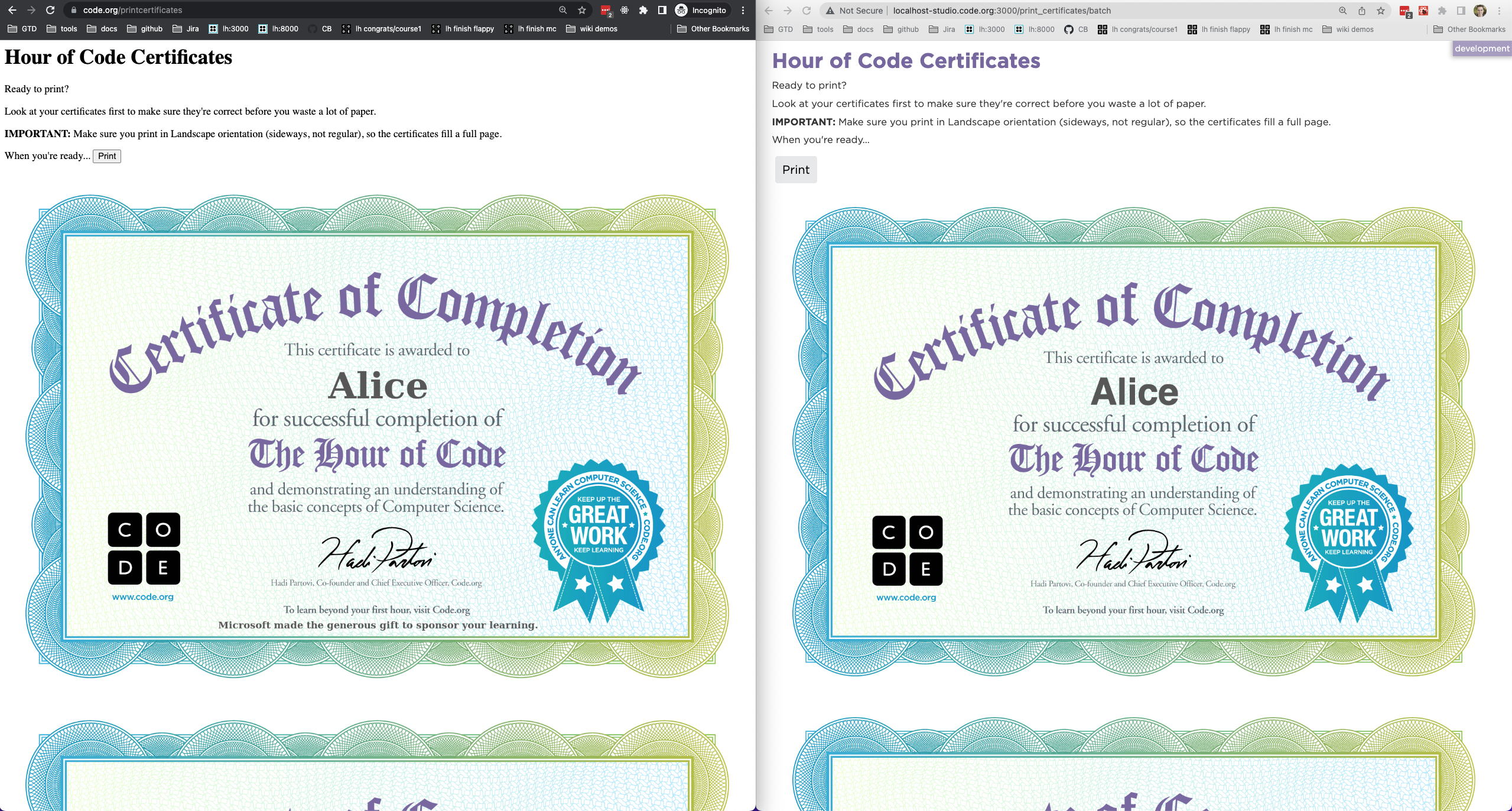Open the docs bookmark folder in the left window

[102, 28]
